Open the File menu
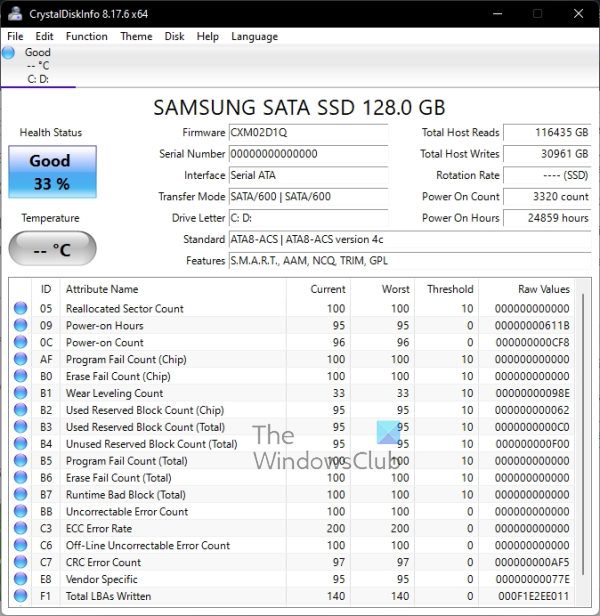 (15, 37)
